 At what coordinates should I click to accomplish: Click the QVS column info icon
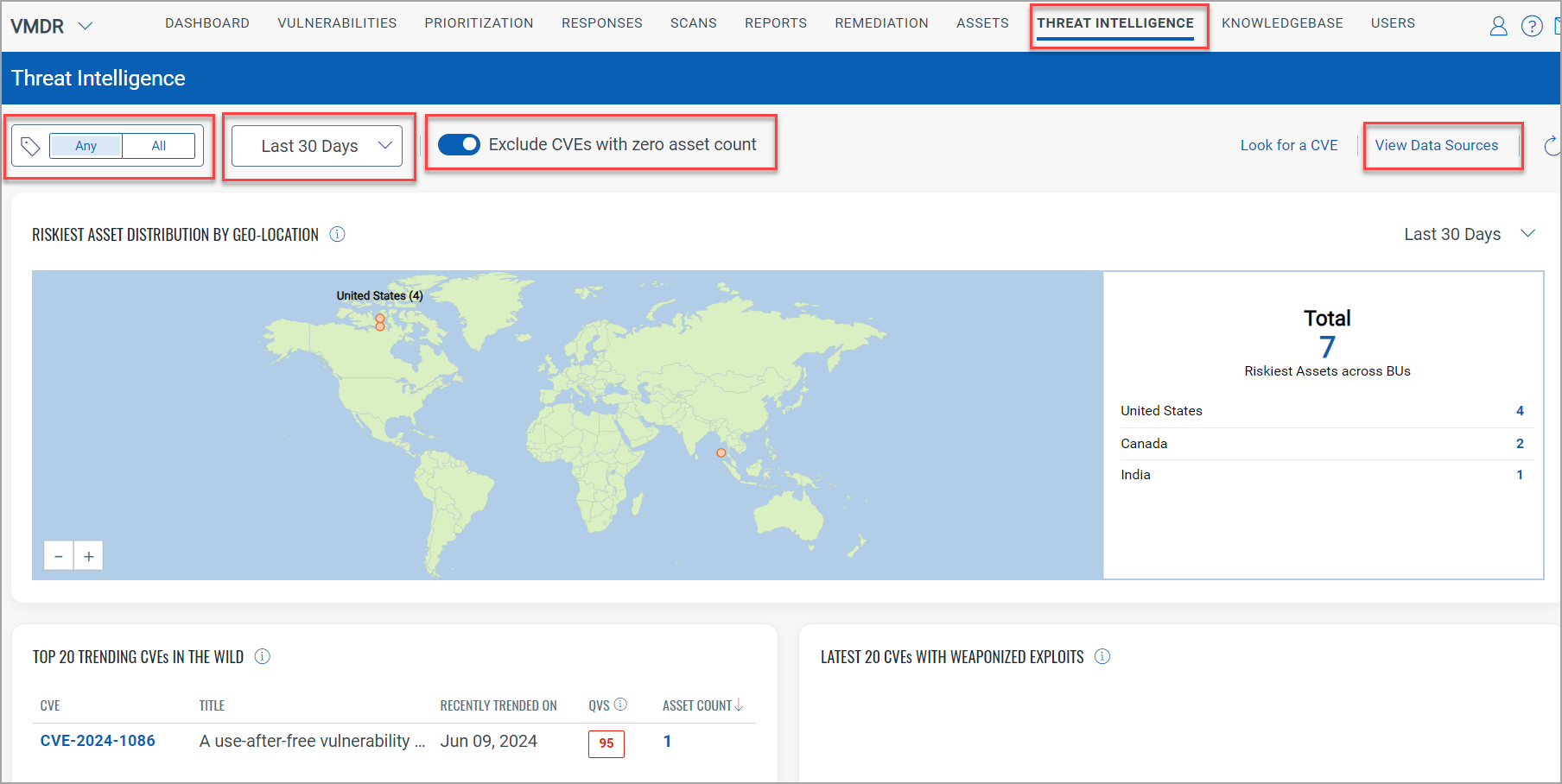(620, 705)
